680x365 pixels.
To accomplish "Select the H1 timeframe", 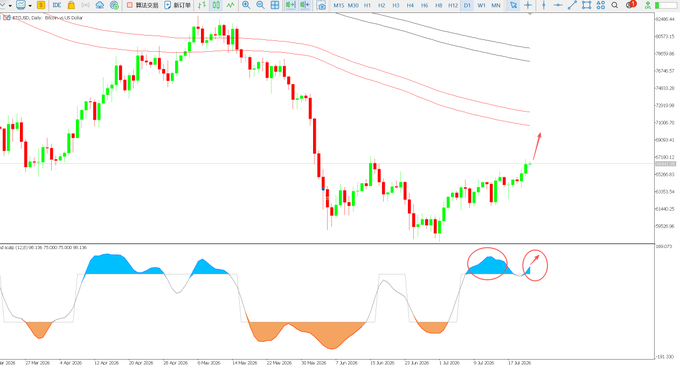I will coord(367,5).
